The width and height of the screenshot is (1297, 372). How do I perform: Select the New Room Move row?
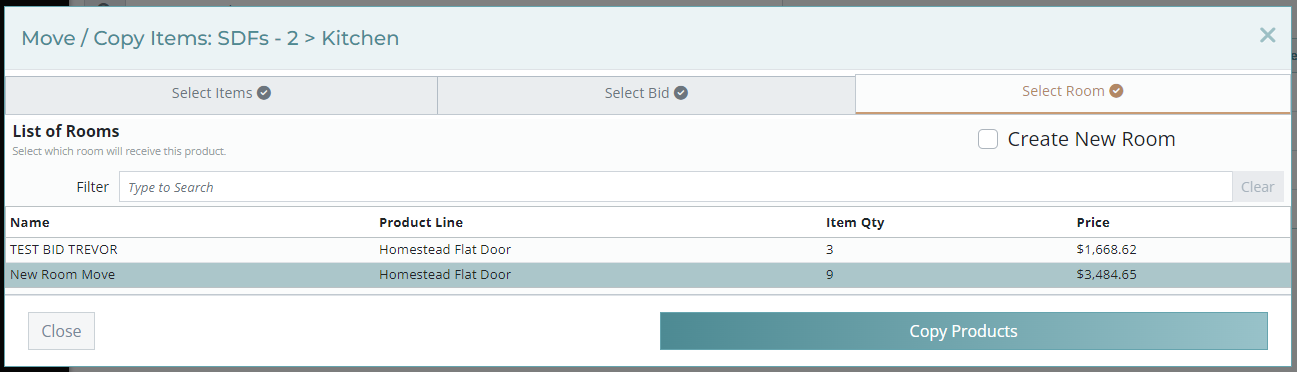[x=647, y=275]
